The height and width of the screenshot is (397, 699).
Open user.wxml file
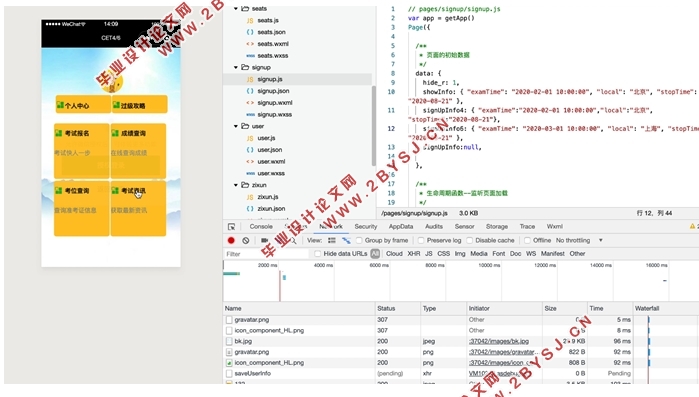click(x=271, y=161)
